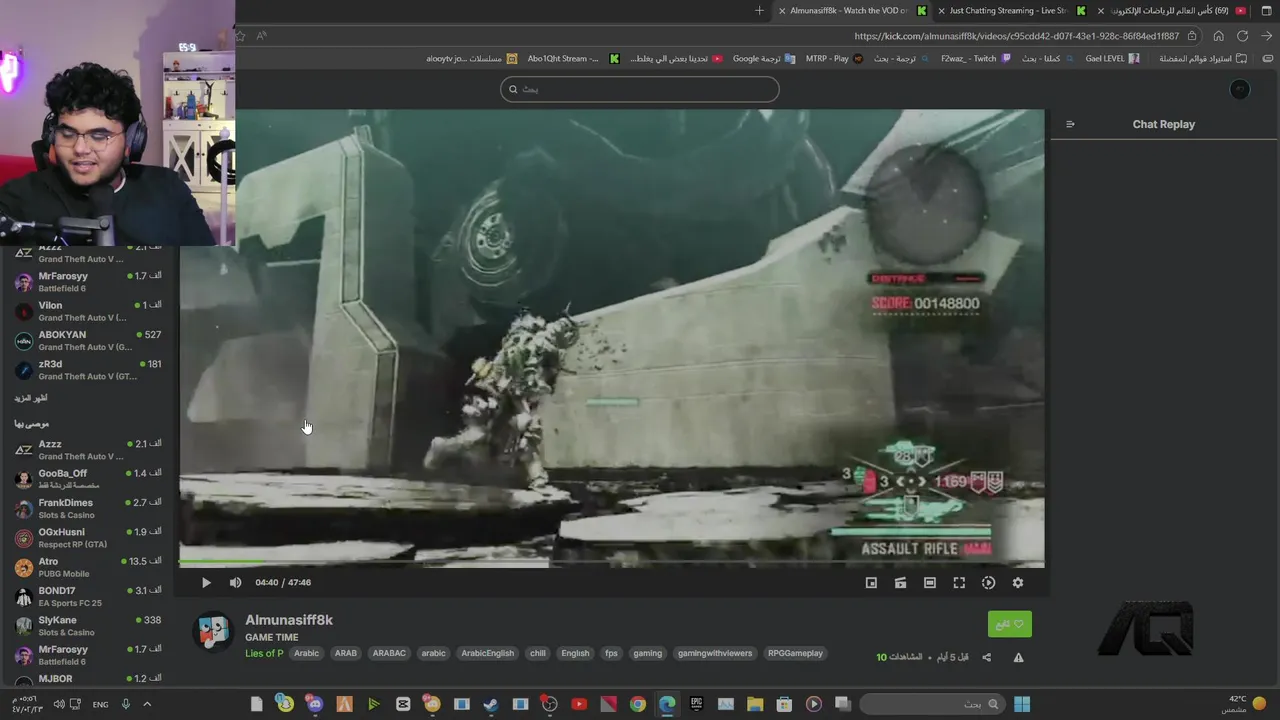Image resolution: width=1280 pixels, height=720 pixels.
Task: Select the RPGGameplay tag
Action: 795,654
